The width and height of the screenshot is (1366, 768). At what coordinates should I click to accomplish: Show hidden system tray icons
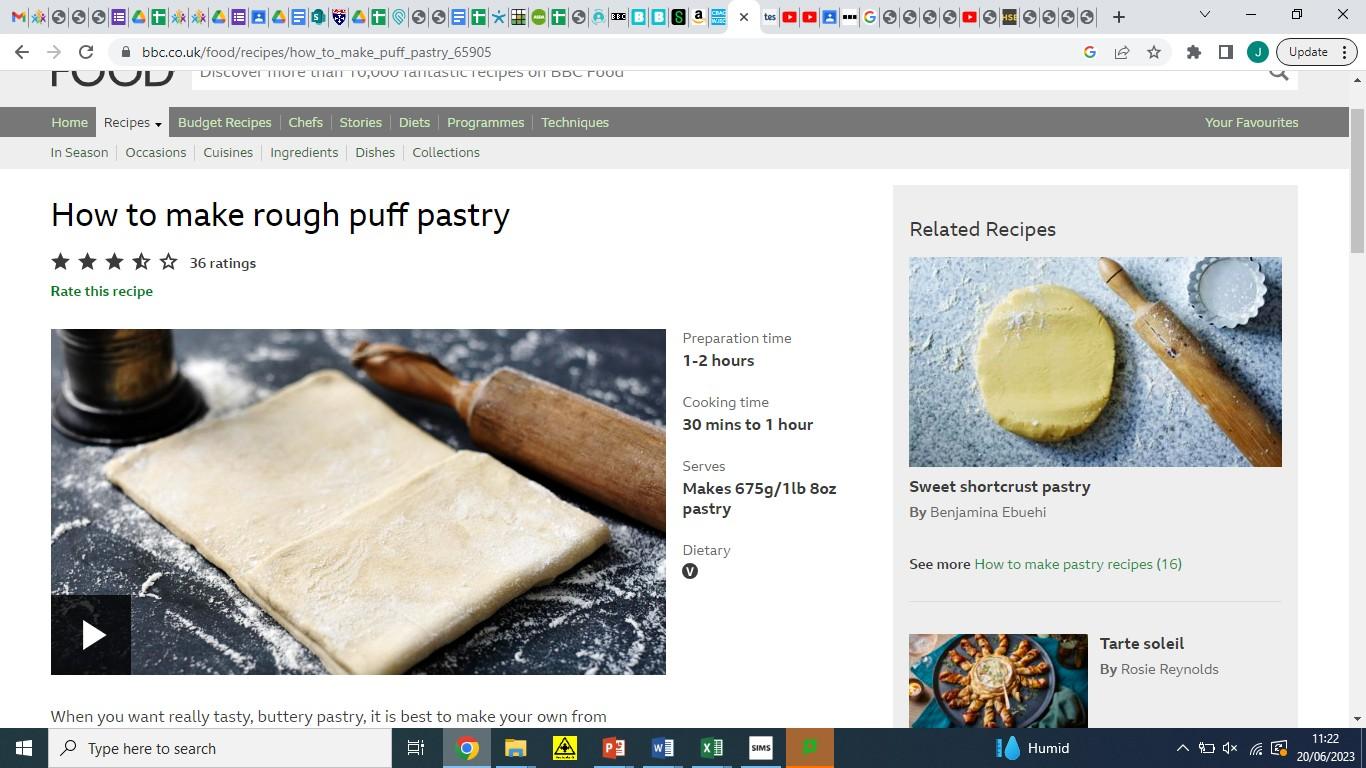point(1182,748)
